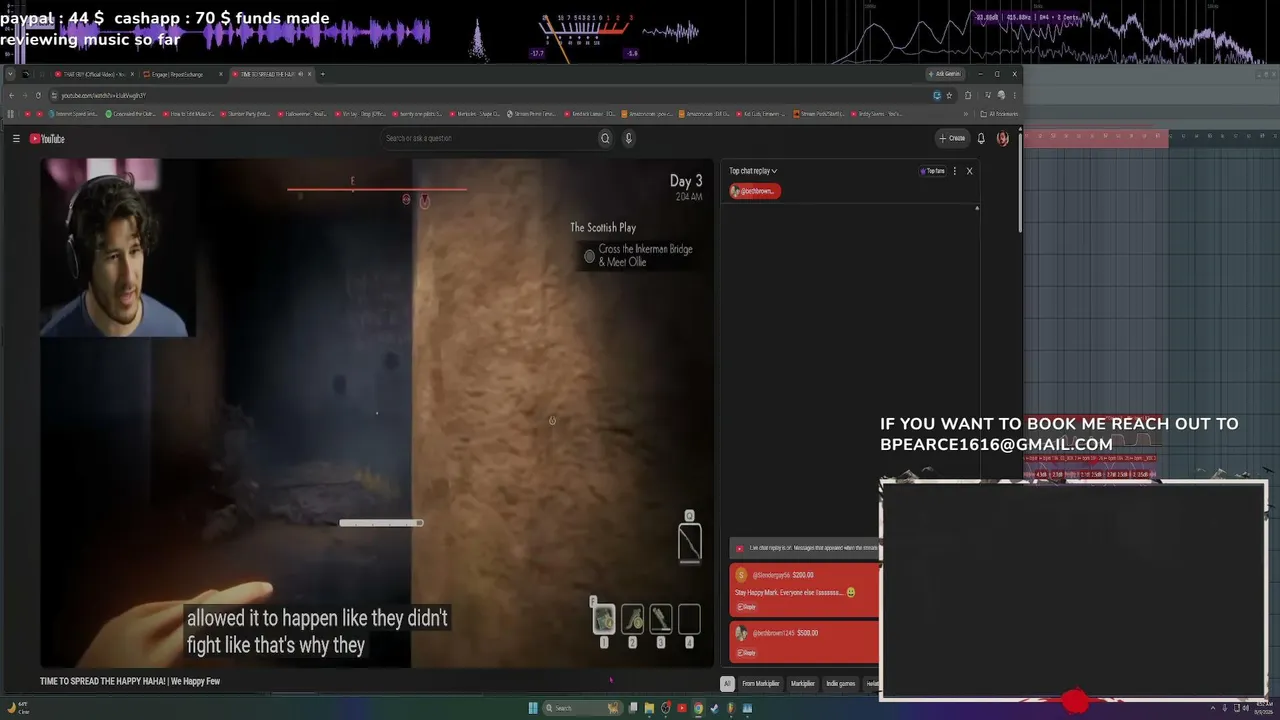Reply to bethbrown1245's $500 super chat
1280x720 pixels.
click(746, 653)
